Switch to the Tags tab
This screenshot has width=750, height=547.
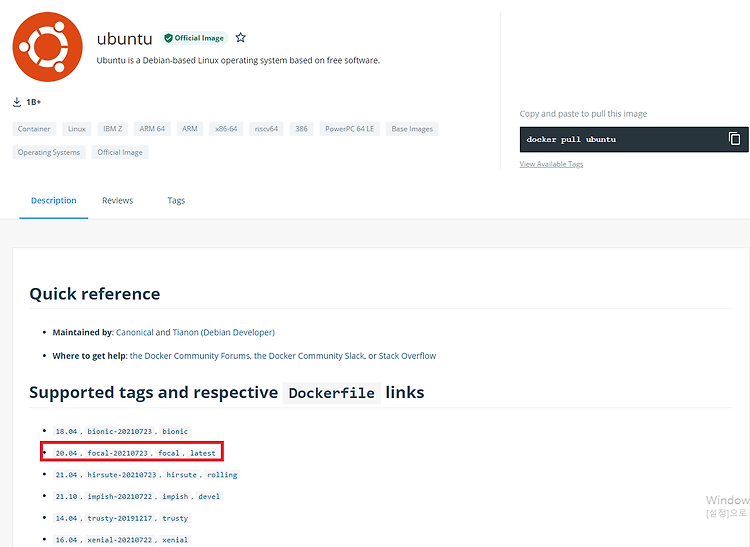pos(176,200)
